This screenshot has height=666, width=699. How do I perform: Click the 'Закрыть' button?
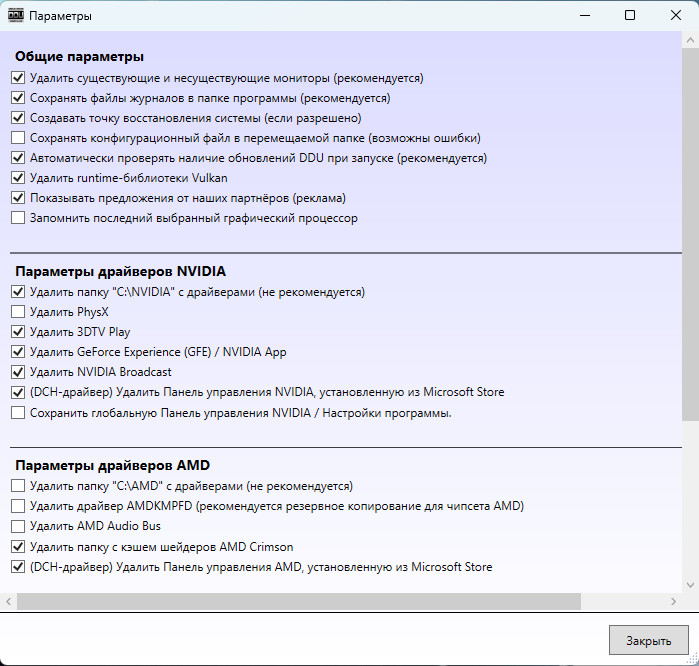[648, 640]
